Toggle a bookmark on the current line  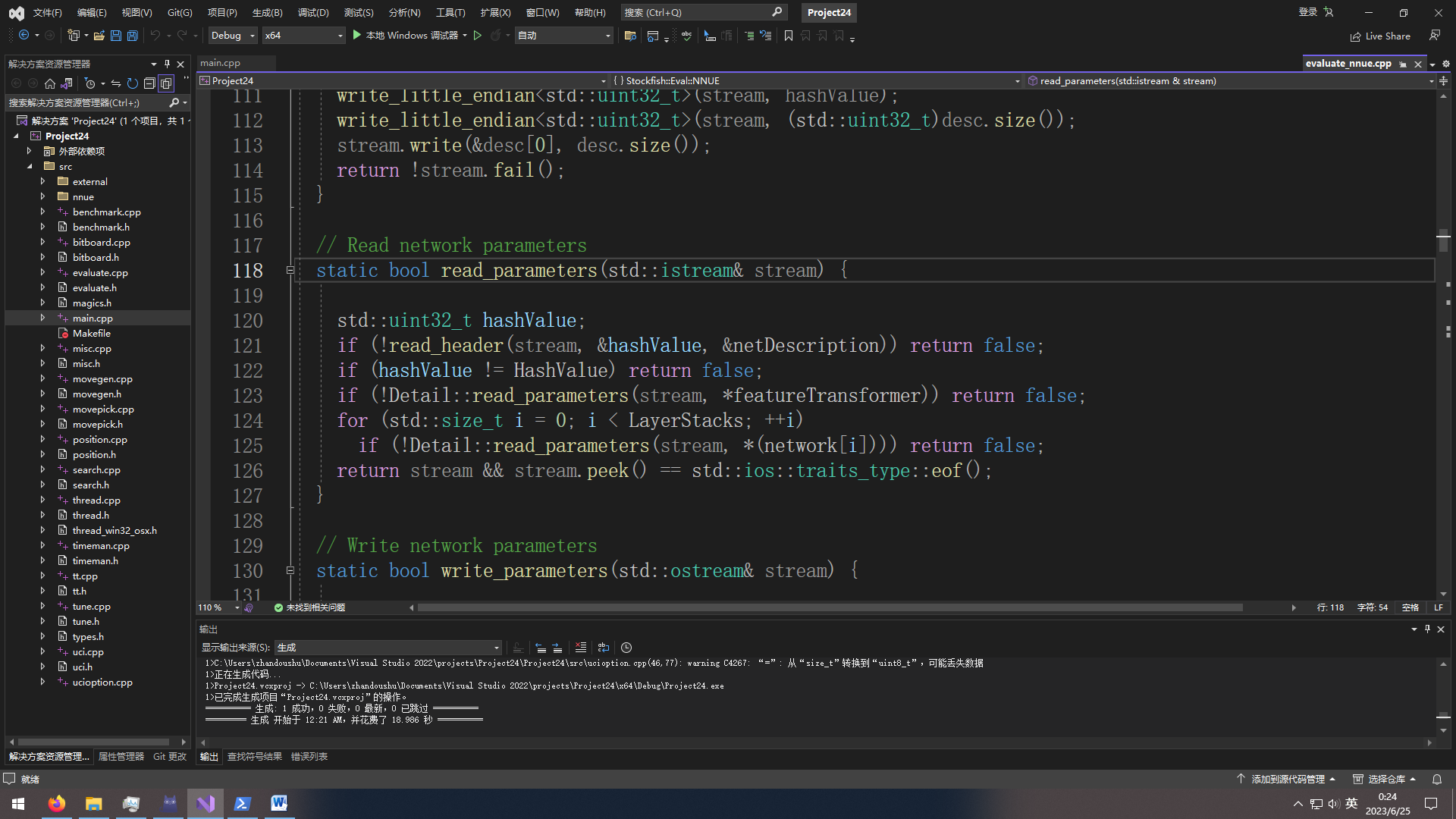(x=788, y=36)
